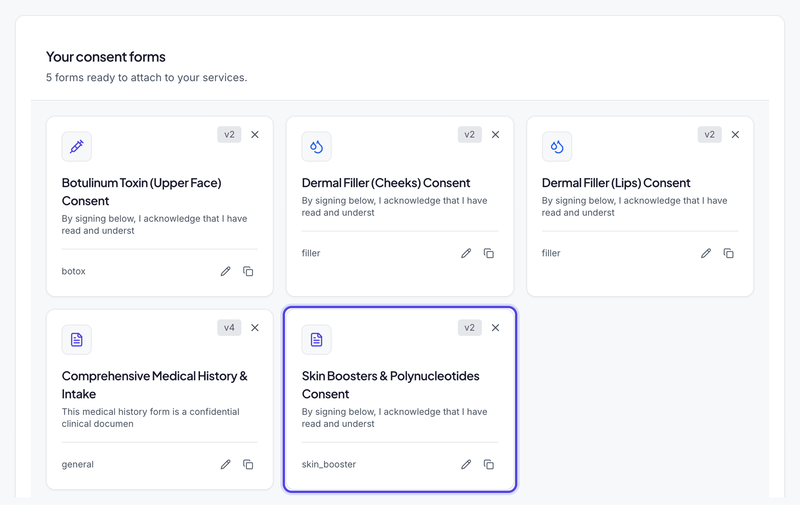
Task: Click description text on Dermal Filler (Lips) card
Action: point(635,207)
